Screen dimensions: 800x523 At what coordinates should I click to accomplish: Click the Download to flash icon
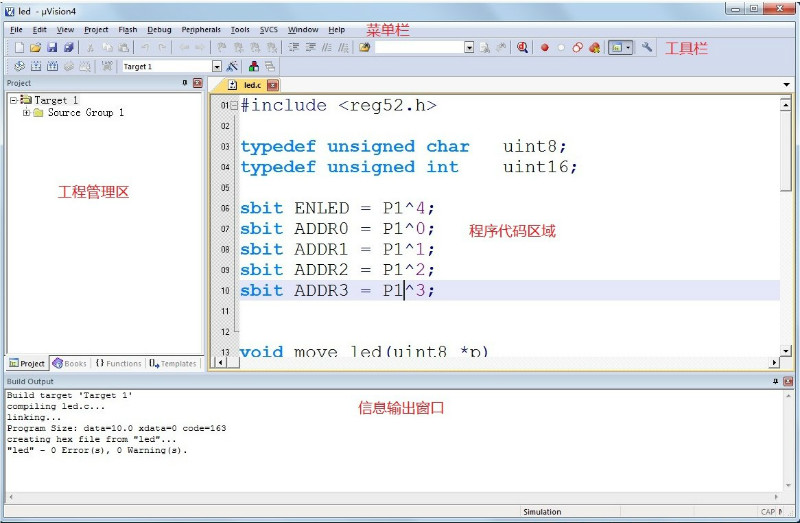tap(105, 66)
